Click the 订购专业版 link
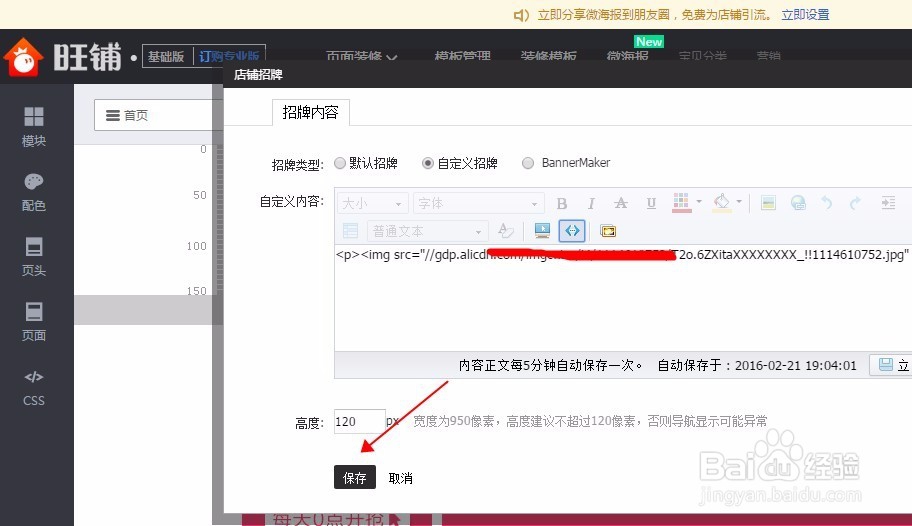 (229, 56)
